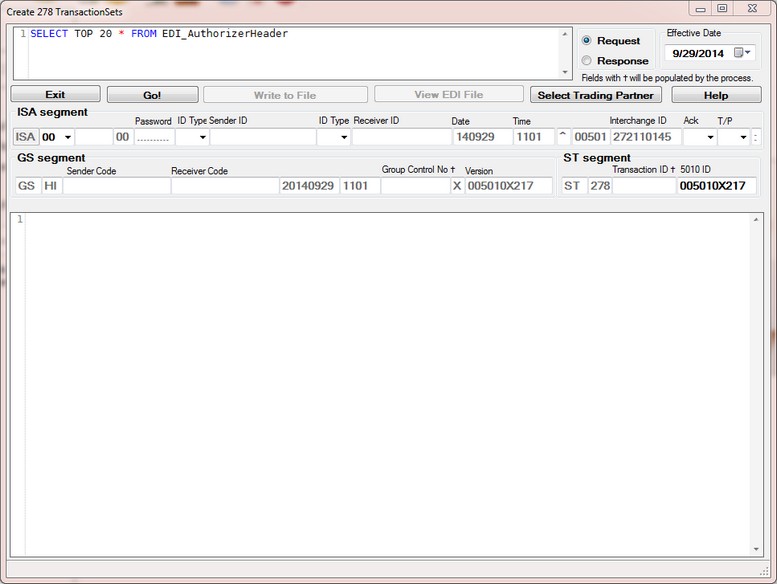This screenshot has width=777, height=584.
Task: Click the GS Receiver Code field
Action: (x=224, y=186)
